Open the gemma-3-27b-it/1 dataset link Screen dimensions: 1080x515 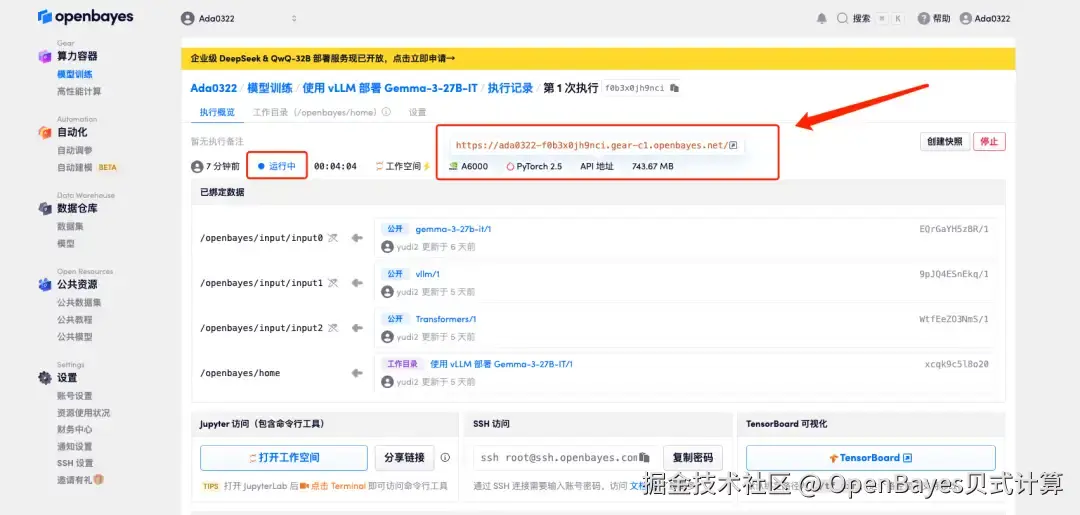453,229
